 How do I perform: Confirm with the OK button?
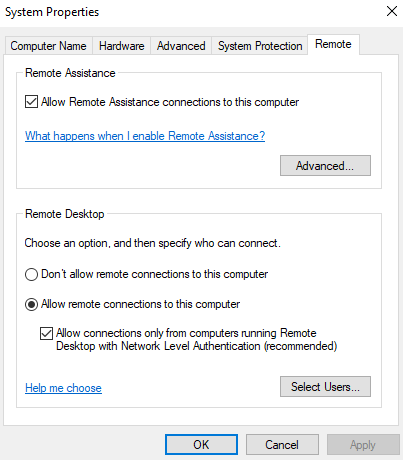pos(201,445)
